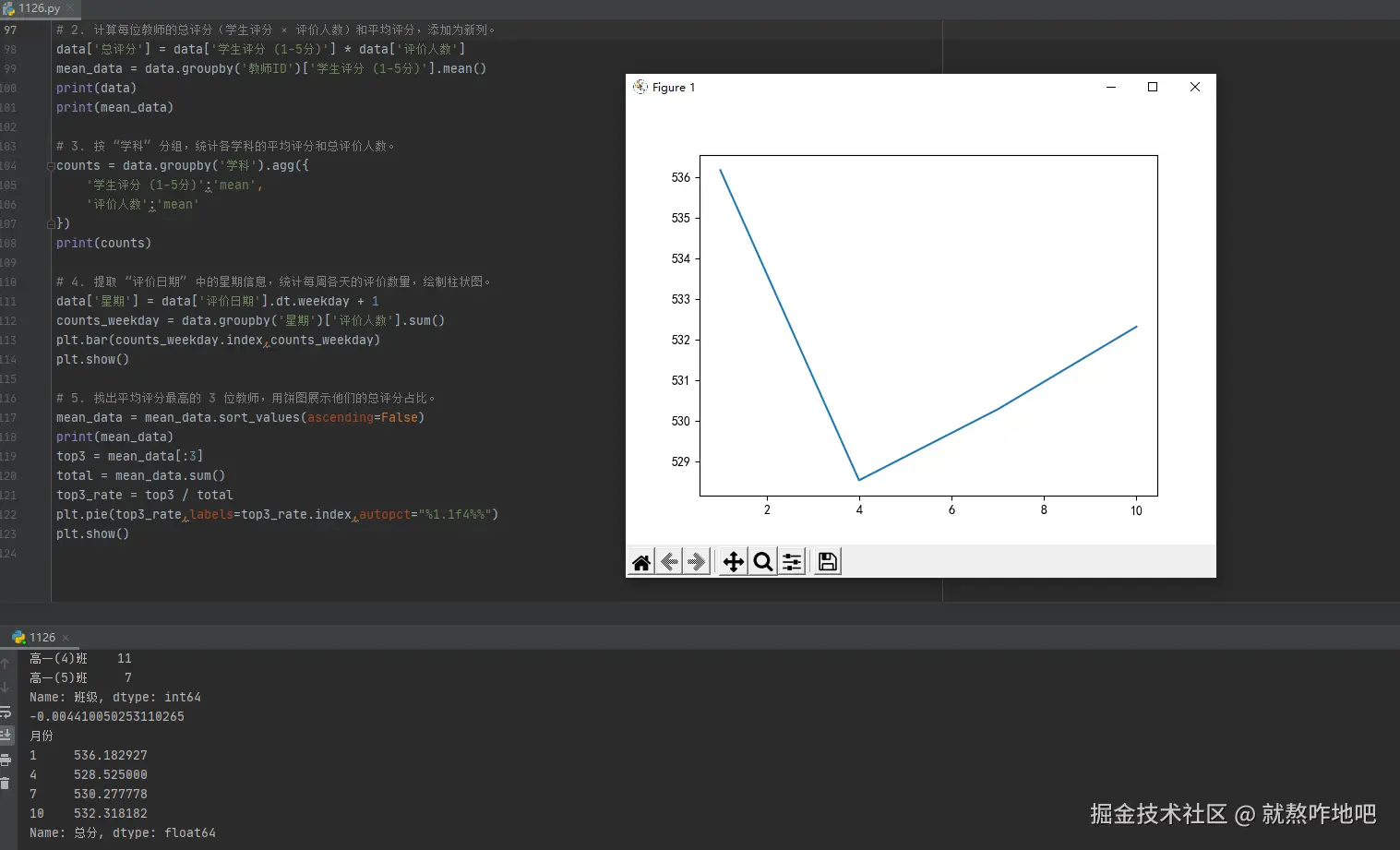Click console value 528.525000
1400x850 pixels.
pyautogui.click(x=111, y=775)
